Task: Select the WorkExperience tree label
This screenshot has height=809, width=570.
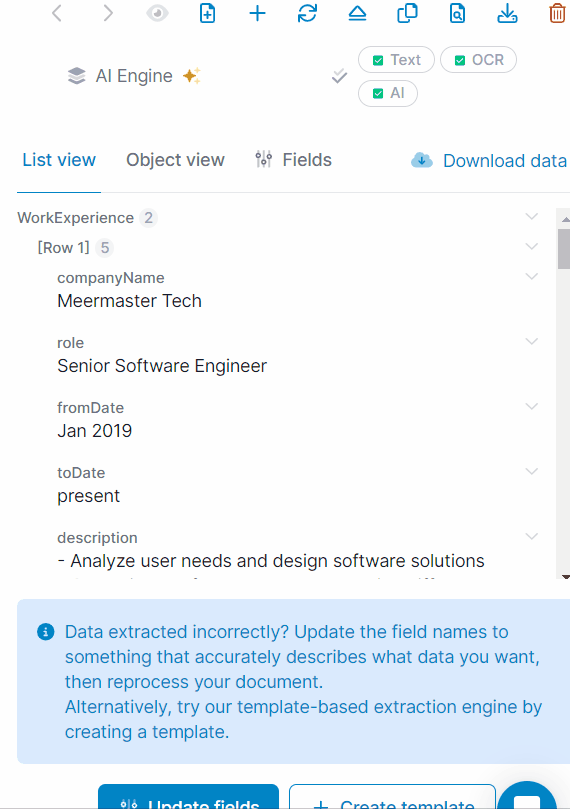Action: (76, 218)
